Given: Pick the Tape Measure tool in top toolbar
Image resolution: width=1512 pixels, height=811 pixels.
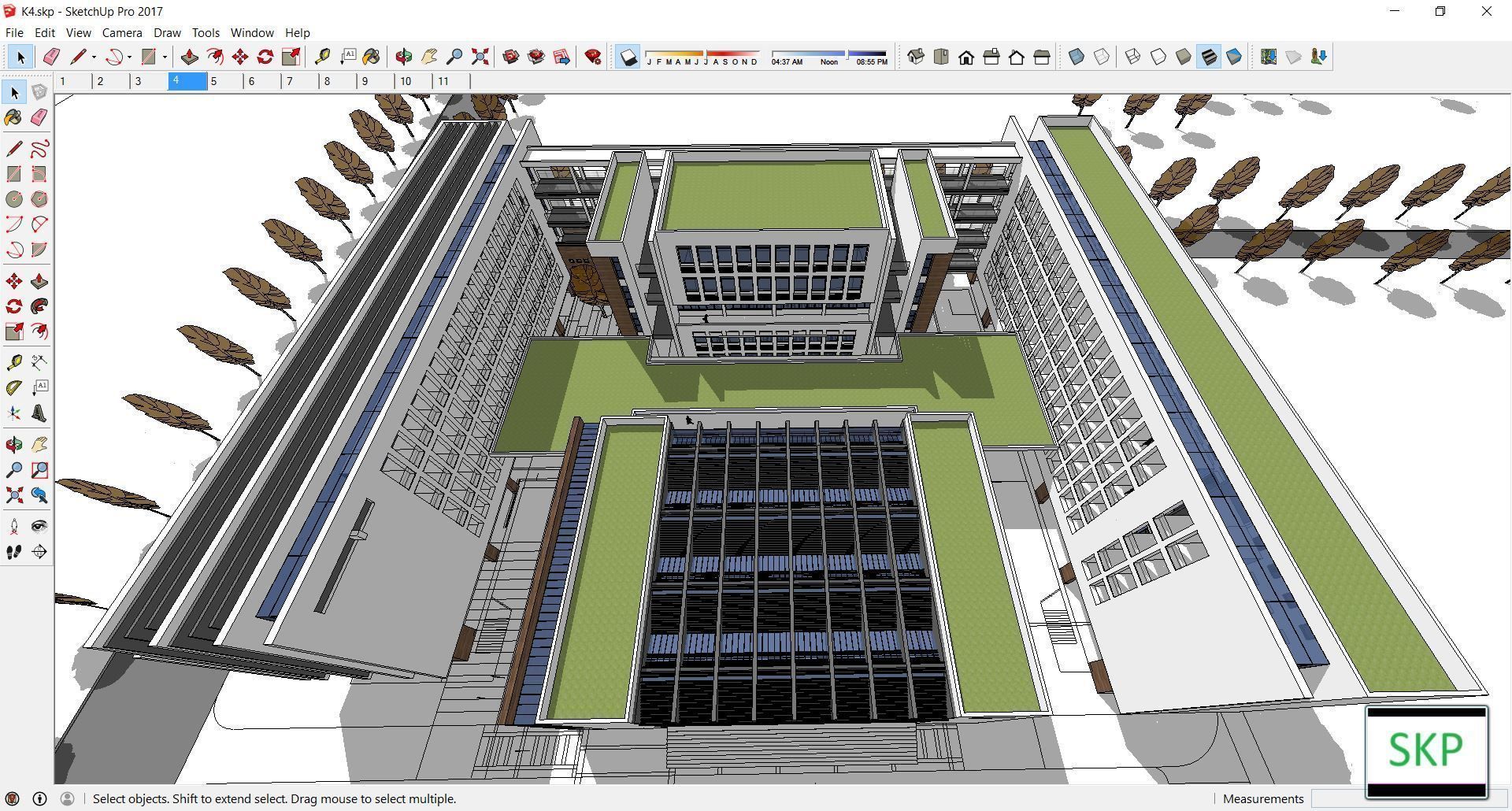Looking at the screenshot, I should click(x=322, y=57).
